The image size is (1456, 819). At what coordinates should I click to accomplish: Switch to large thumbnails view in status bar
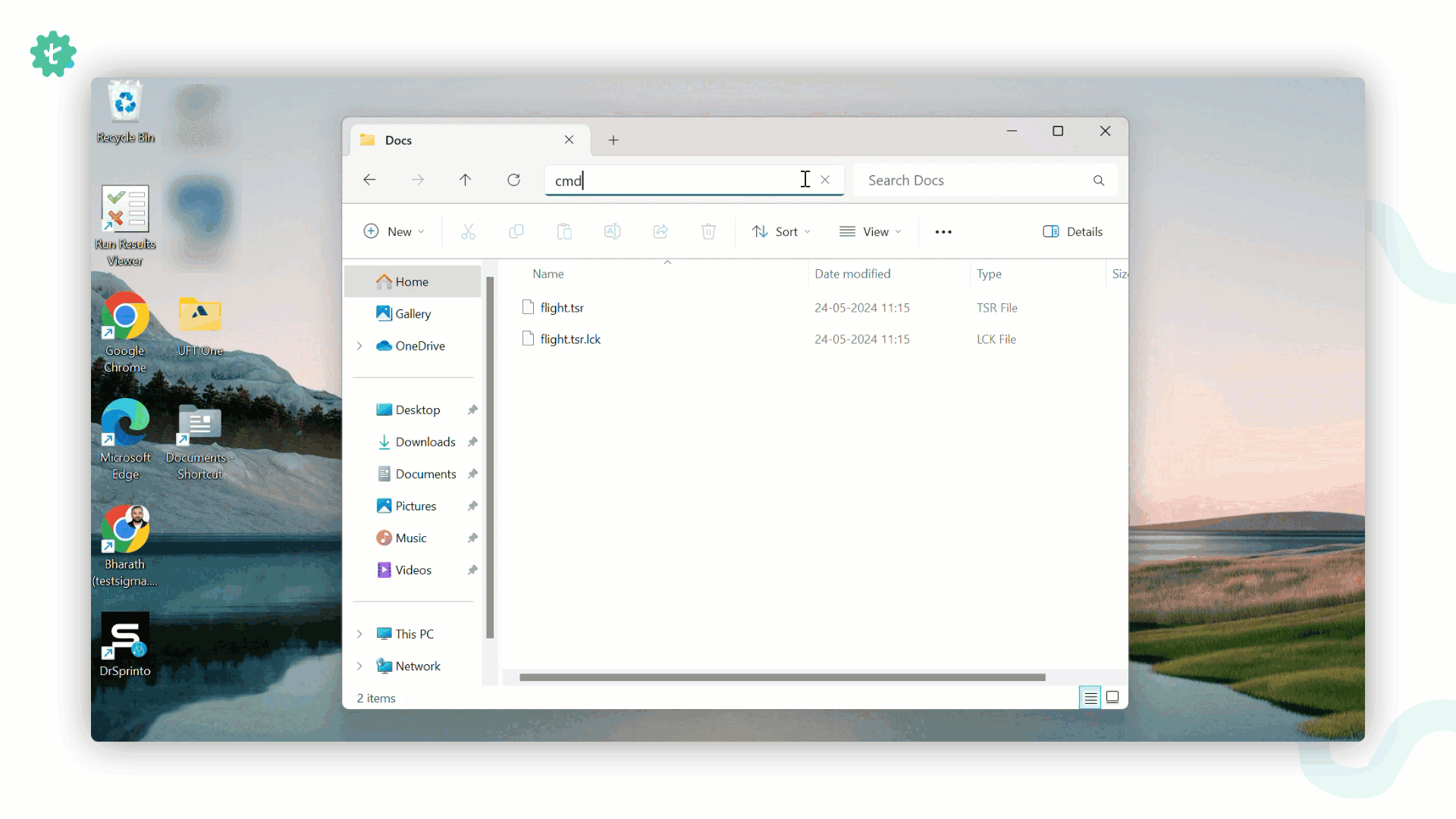tap(1112, 697)
